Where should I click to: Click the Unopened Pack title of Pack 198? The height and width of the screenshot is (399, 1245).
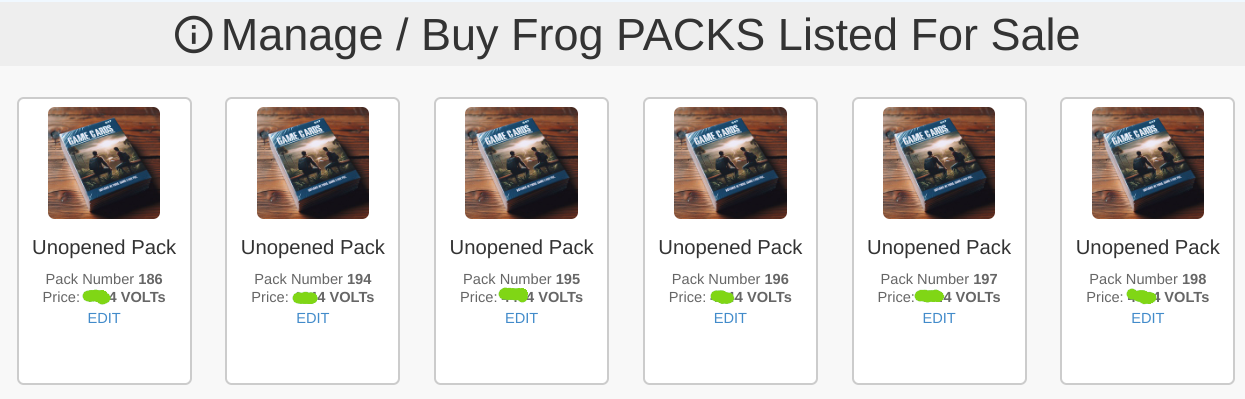1148,247
